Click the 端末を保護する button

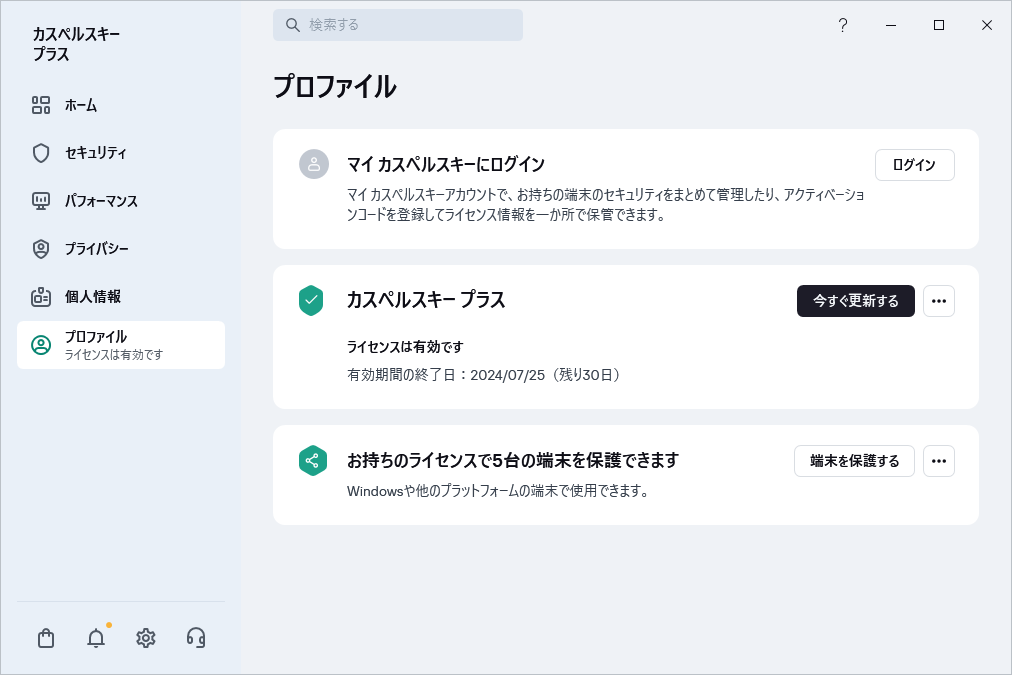854,461
